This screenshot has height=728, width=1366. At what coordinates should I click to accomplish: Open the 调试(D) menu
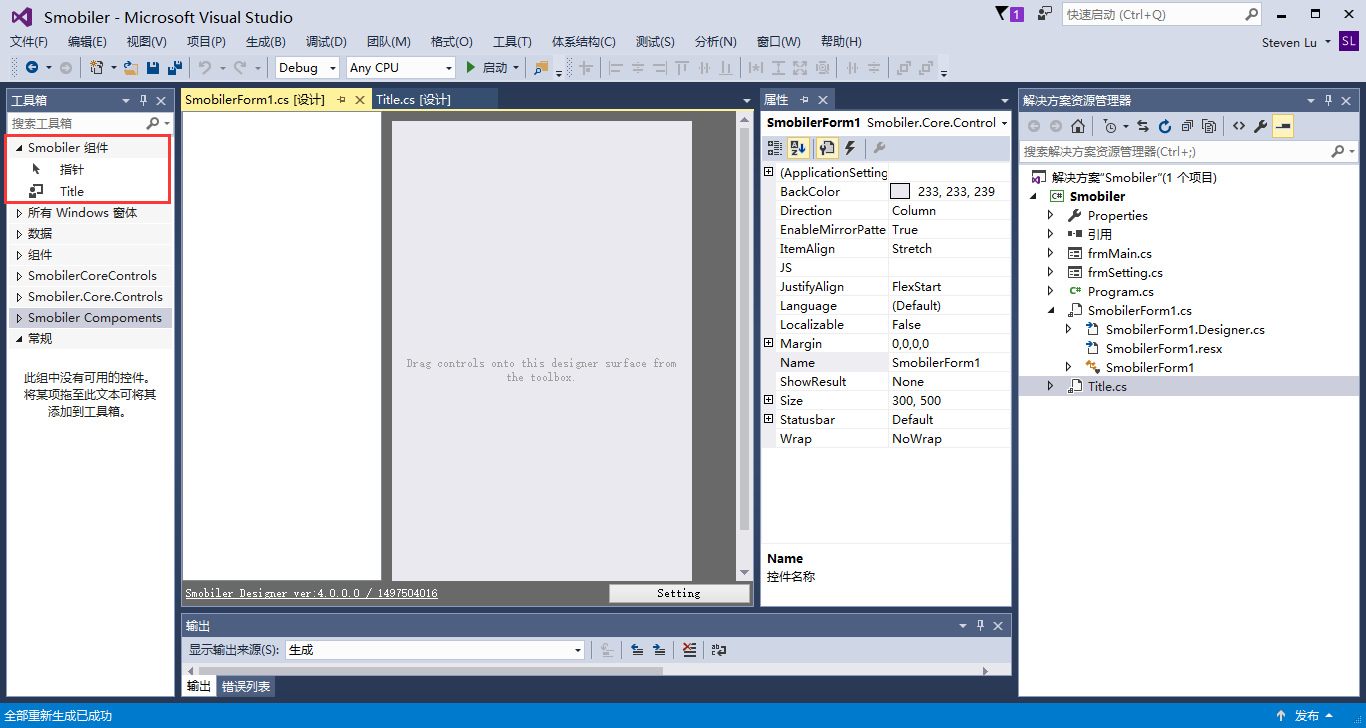[x=326, y=41]
